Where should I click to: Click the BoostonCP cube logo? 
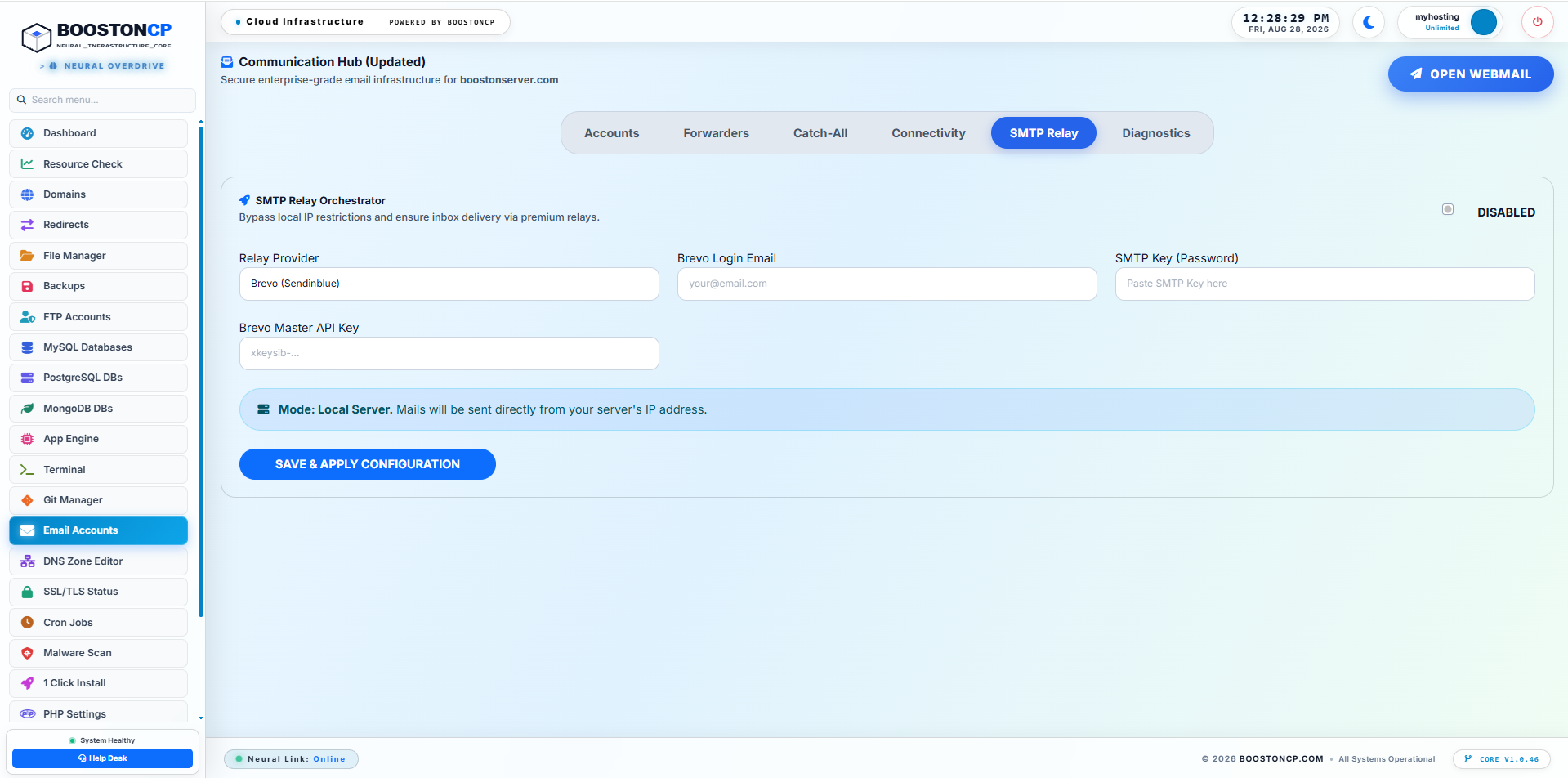(36, 37)
